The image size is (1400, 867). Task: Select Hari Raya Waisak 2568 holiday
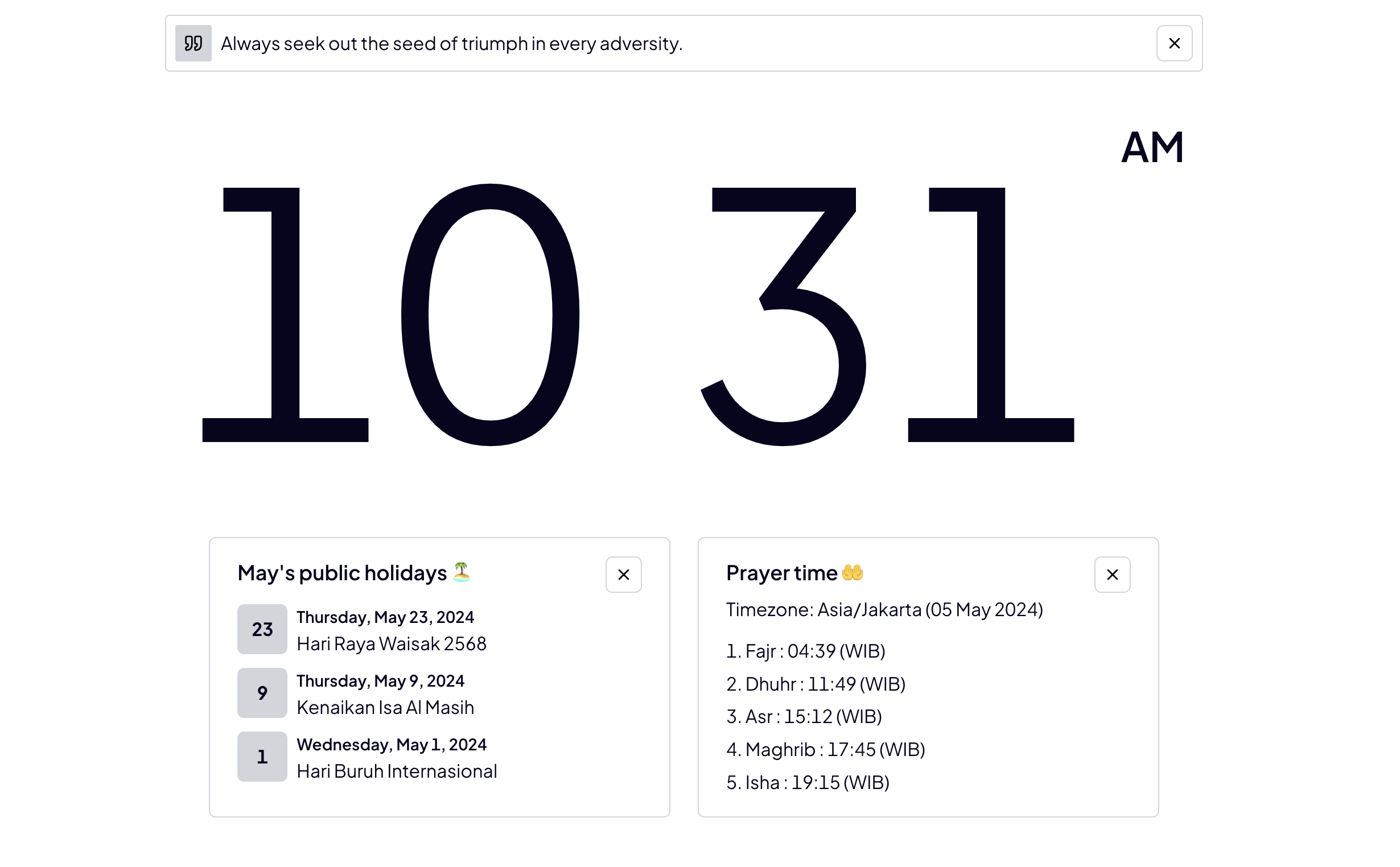coord(391,643)
